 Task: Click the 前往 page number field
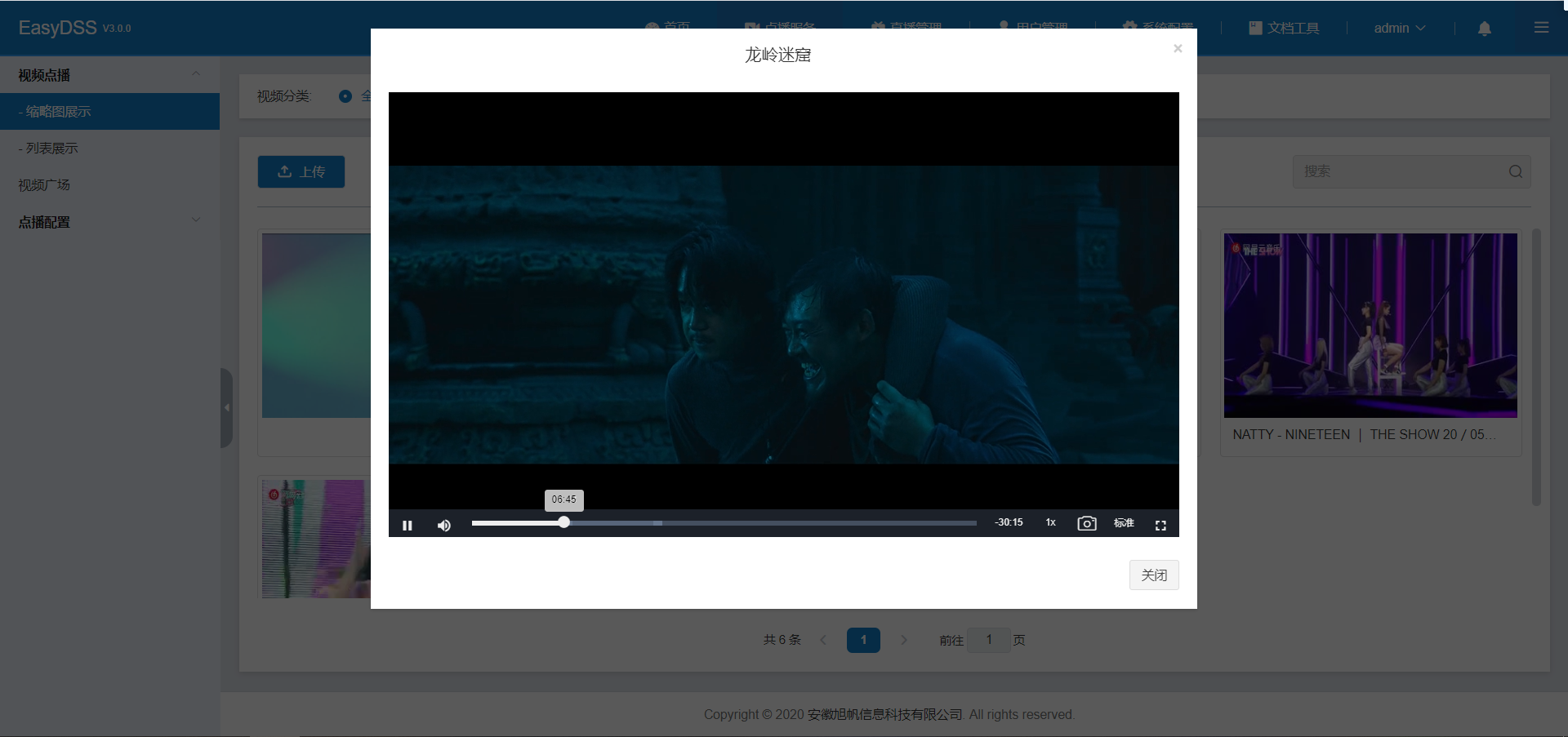(989, 640)
